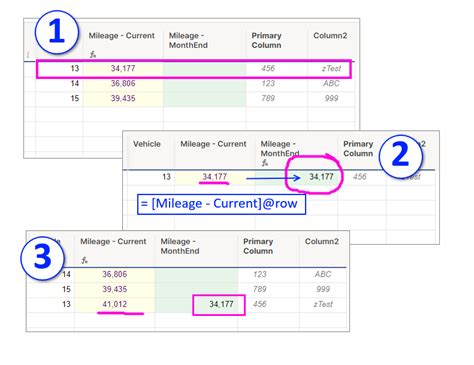Click the "123" cell in screenshot 3

pos(260,275)
